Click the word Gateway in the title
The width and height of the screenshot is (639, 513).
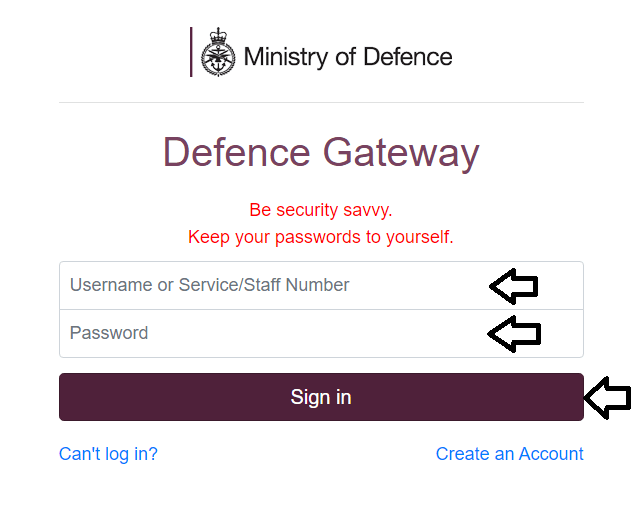[401, 153]
